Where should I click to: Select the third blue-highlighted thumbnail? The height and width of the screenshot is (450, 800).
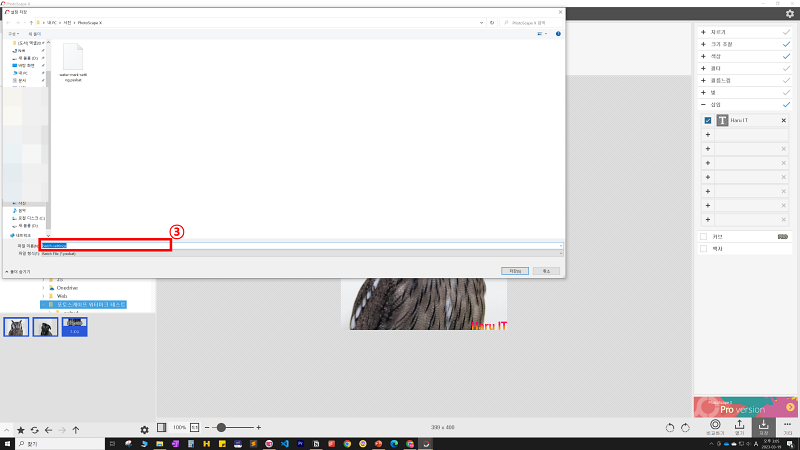click(74, 327)
